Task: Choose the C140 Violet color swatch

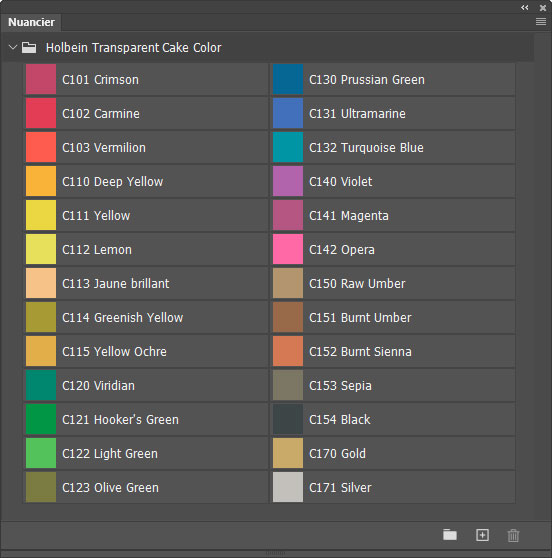Action: (x=288, y=181)
